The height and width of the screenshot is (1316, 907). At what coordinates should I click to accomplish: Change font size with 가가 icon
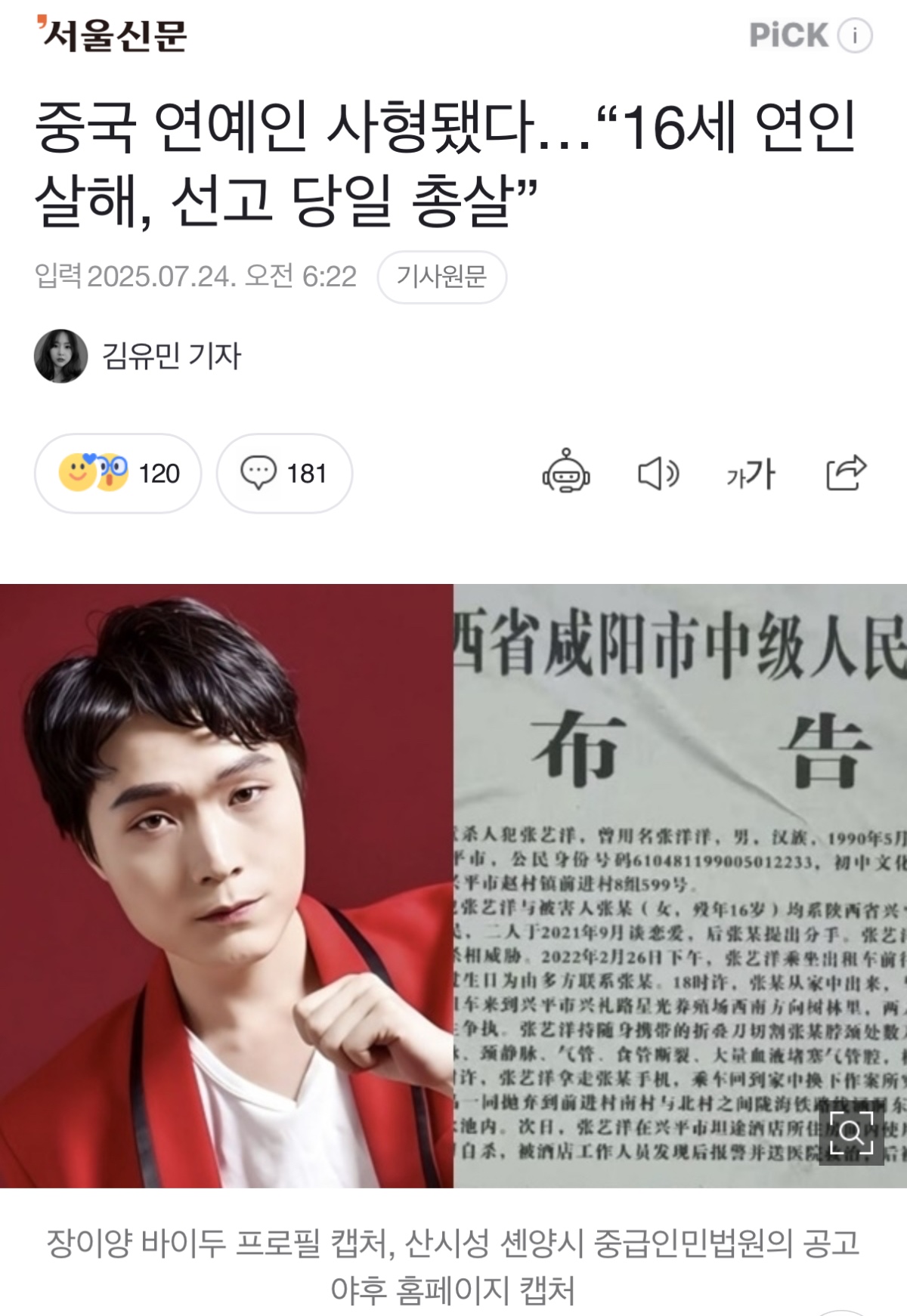tap(751, 474)
